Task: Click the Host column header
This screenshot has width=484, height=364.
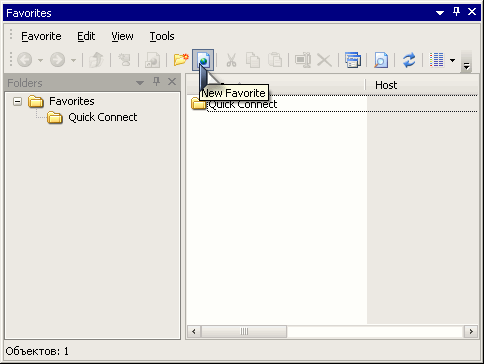Action: click(x=386, y=85)
